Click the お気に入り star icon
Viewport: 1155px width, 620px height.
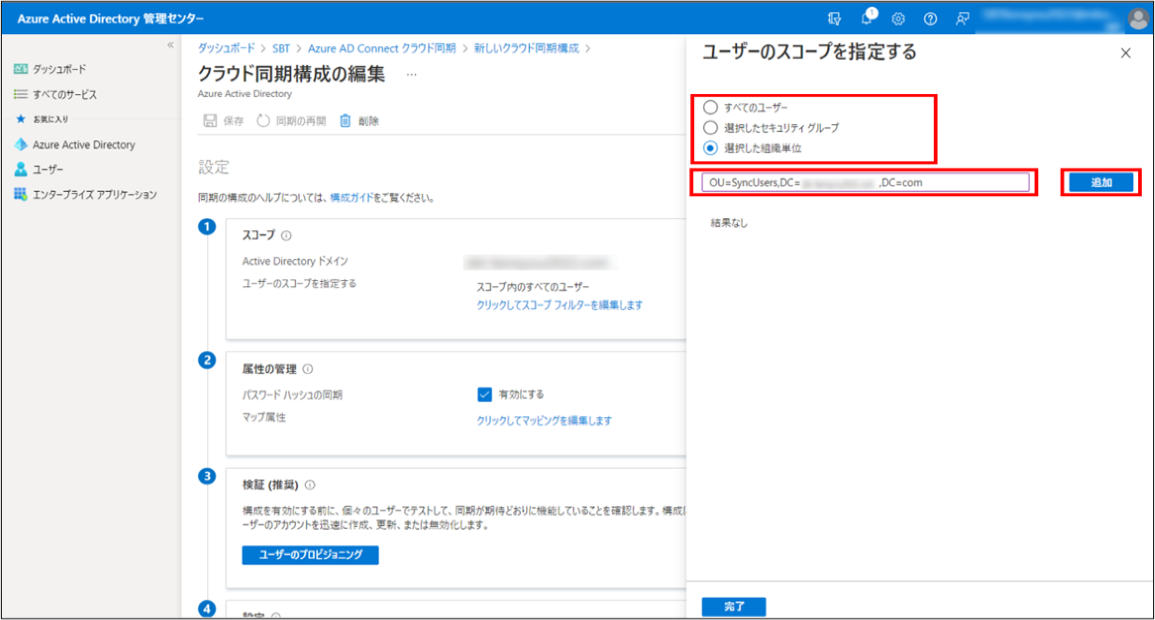21,119
